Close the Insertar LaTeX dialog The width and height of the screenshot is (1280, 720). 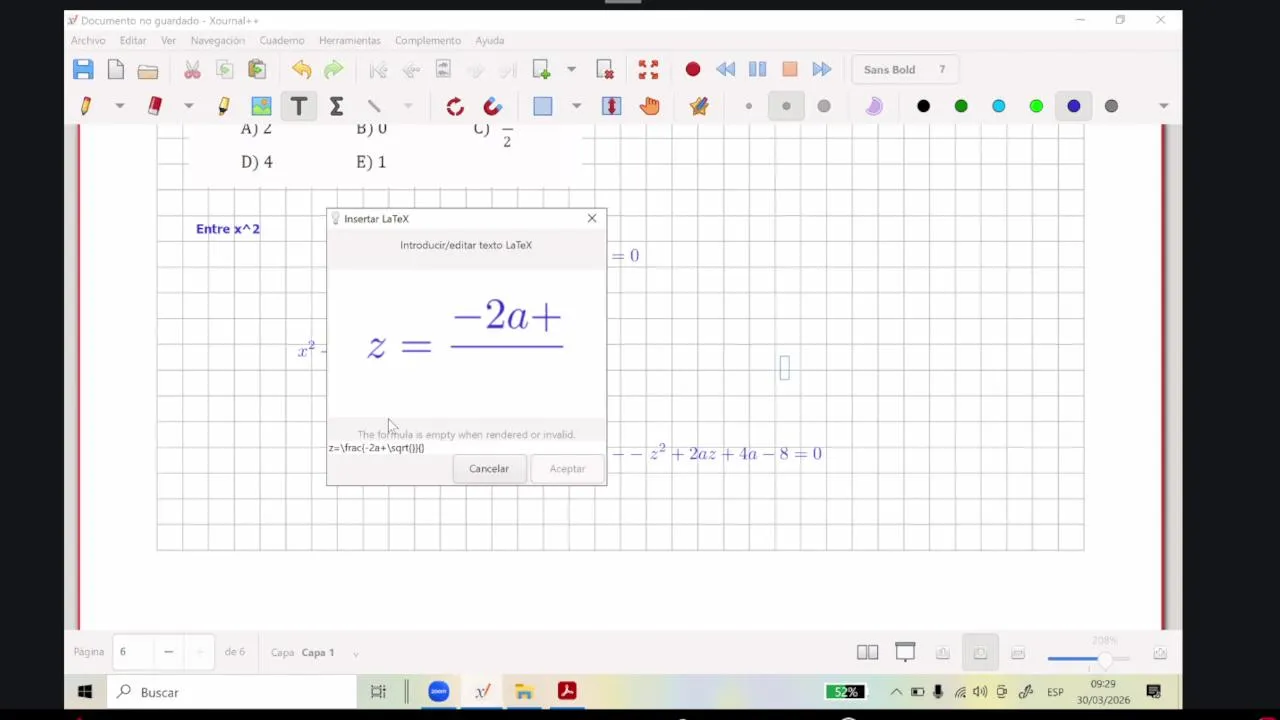pyautogui.click(x=592, y=218)
